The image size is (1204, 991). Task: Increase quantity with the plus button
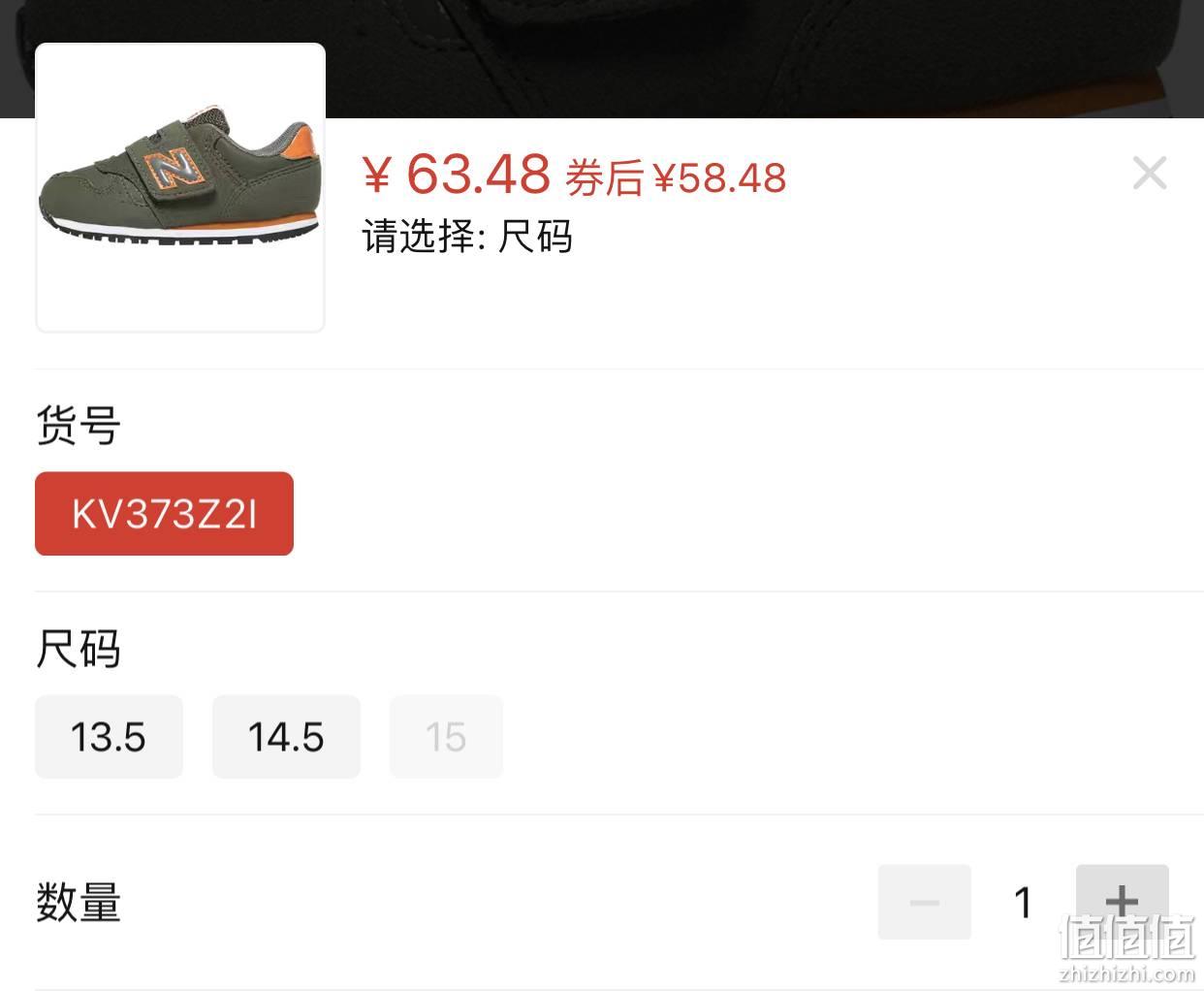(x=1122, y=902)
